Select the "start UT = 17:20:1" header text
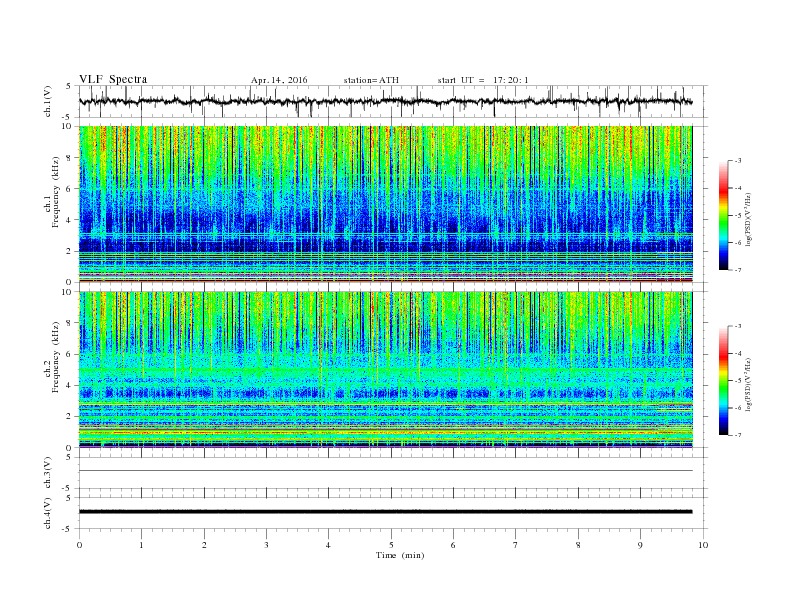 [x=483, y=80]
